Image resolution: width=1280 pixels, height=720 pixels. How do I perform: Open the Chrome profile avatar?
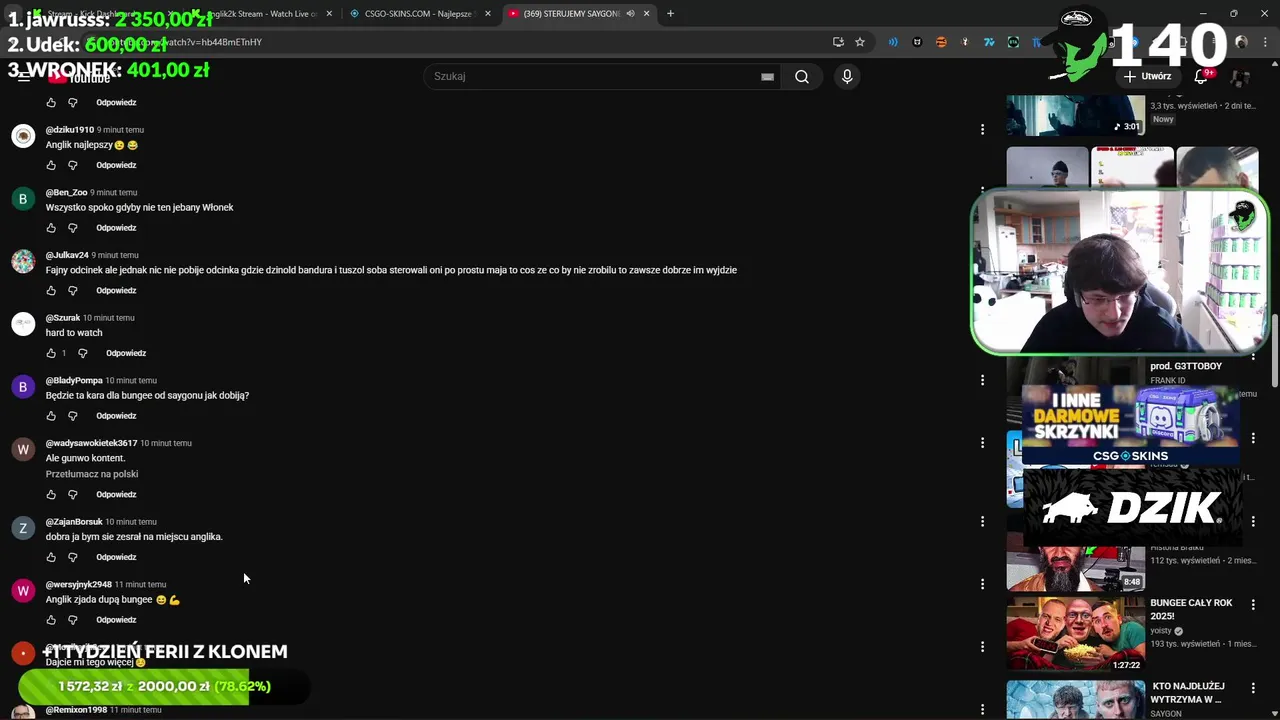(x=1241, y=42)
